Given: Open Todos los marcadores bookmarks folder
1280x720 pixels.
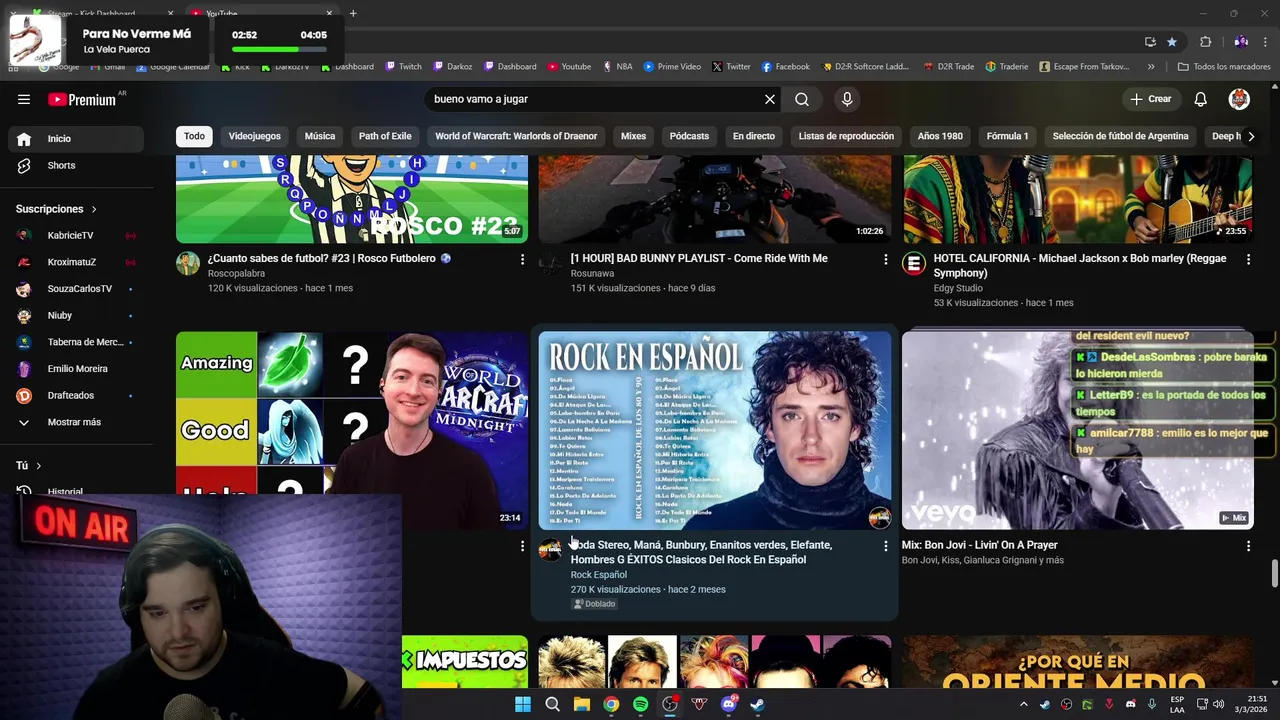Looking at the screenshot, I should coord(1224,67).
